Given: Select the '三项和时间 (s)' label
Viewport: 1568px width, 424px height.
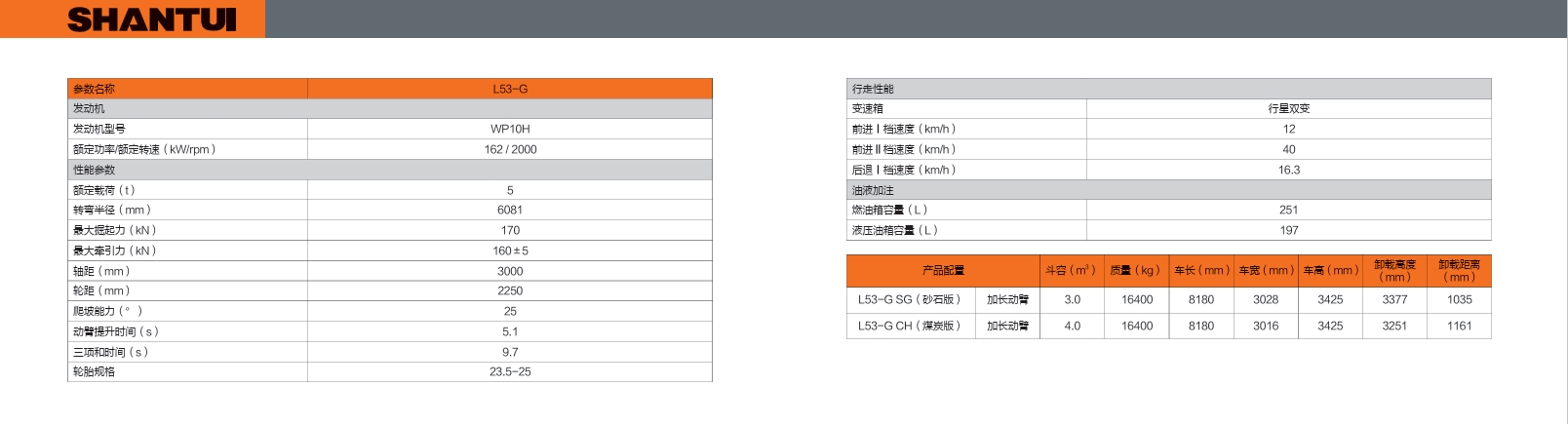Looking at the screenshot, I should coord(111,352).
